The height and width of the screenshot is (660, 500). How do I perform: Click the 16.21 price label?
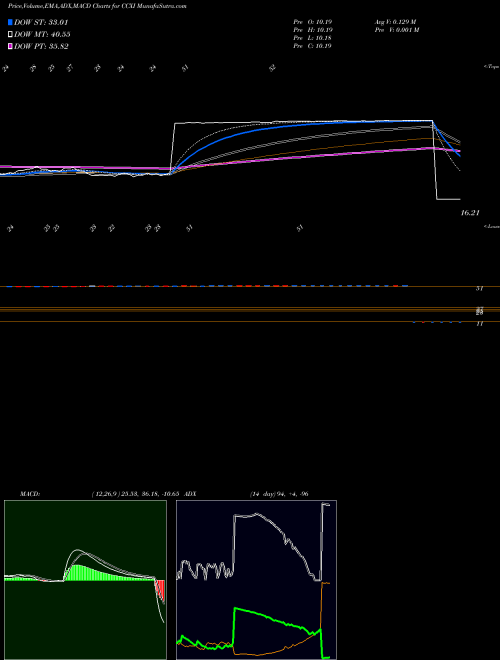[470, 213]
